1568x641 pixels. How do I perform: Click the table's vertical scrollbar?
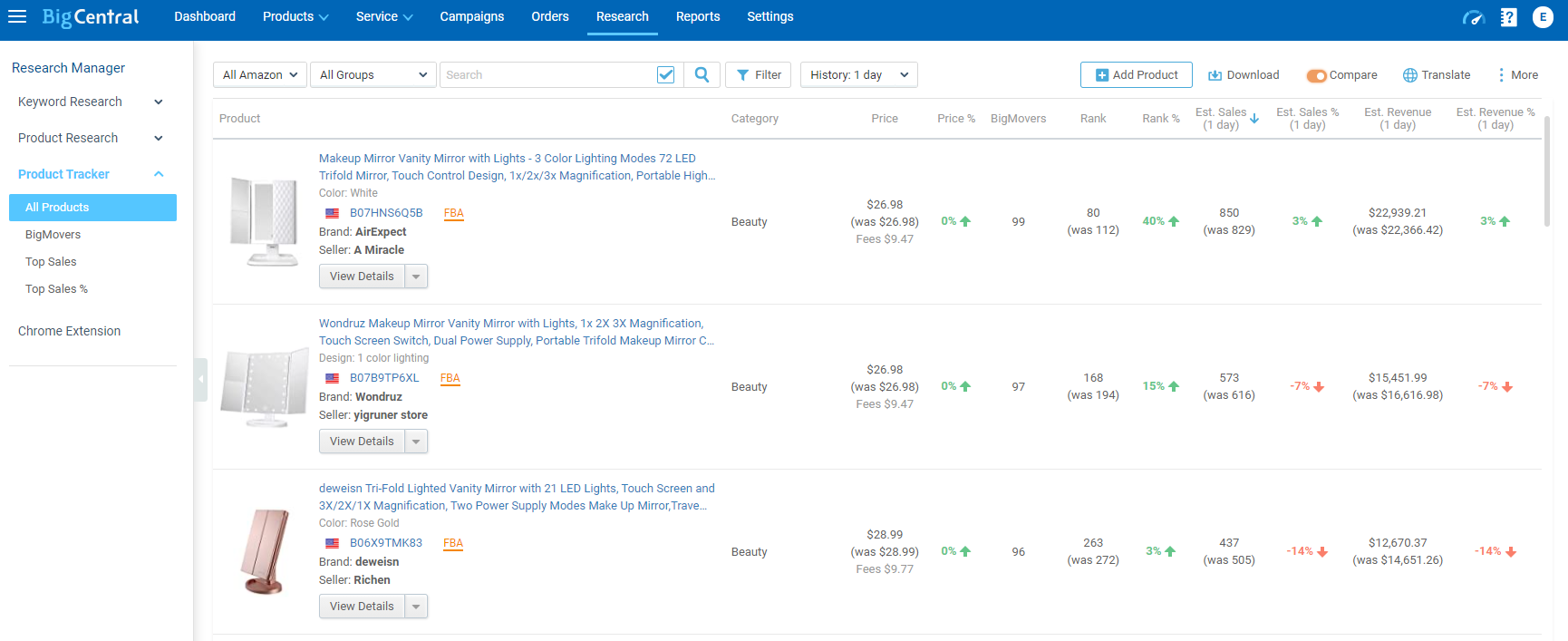pyautogui.click(x=1546, y=170)
